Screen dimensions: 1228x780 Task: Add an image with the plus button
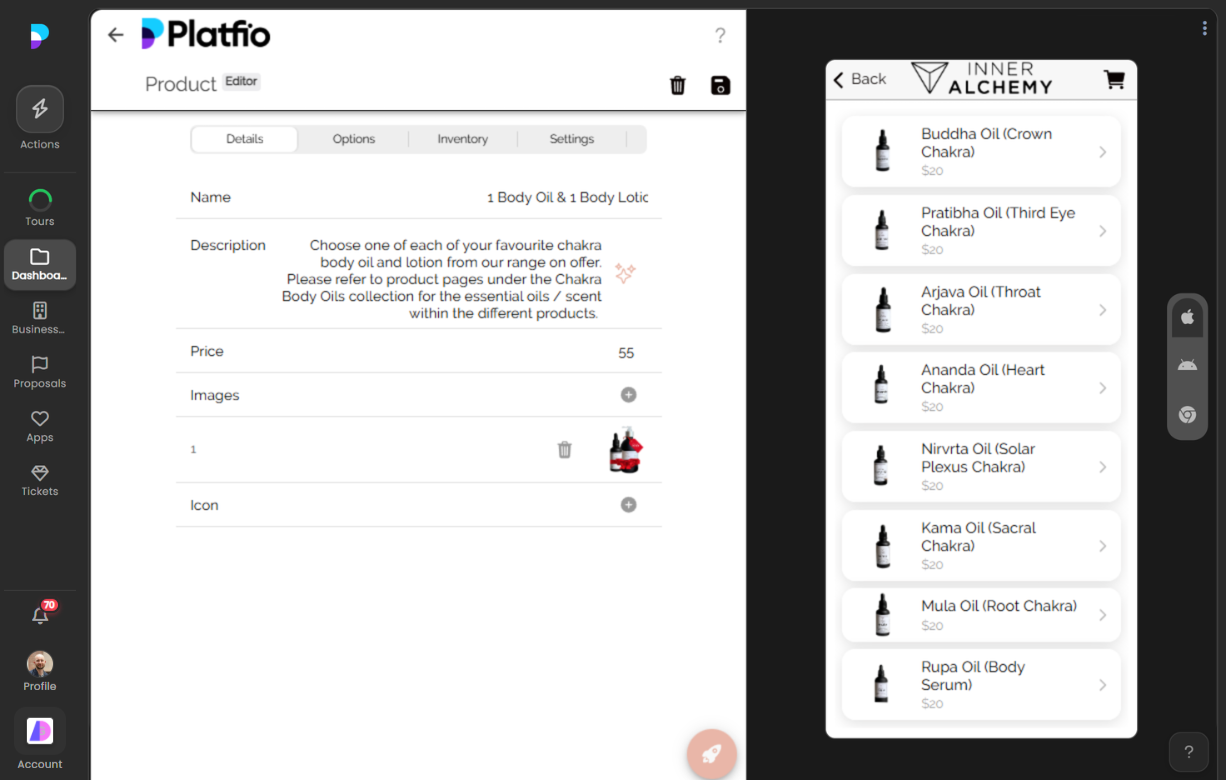pyautogui.click(x=628, y=395)
